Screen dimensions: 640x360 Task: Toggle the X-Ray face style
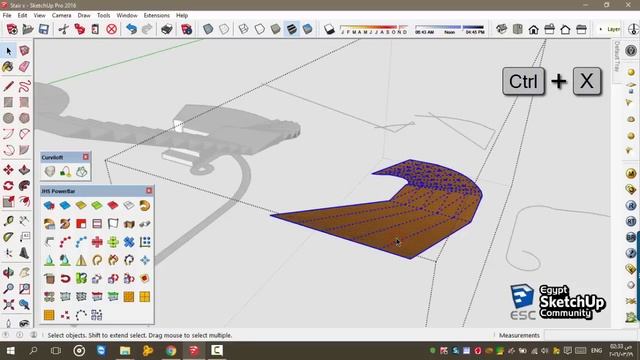[208, 29]
